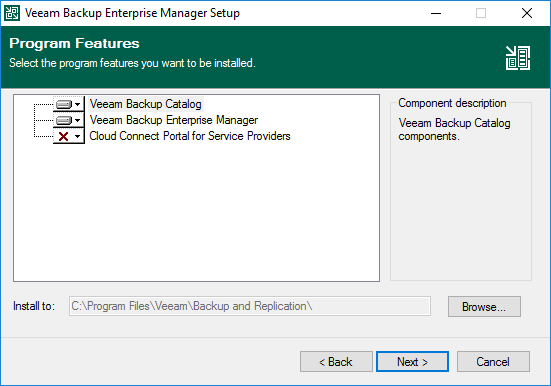The height and width of the screenshot is (386, 551).
Task: Minimize the setup window
Action: point(436,13)
